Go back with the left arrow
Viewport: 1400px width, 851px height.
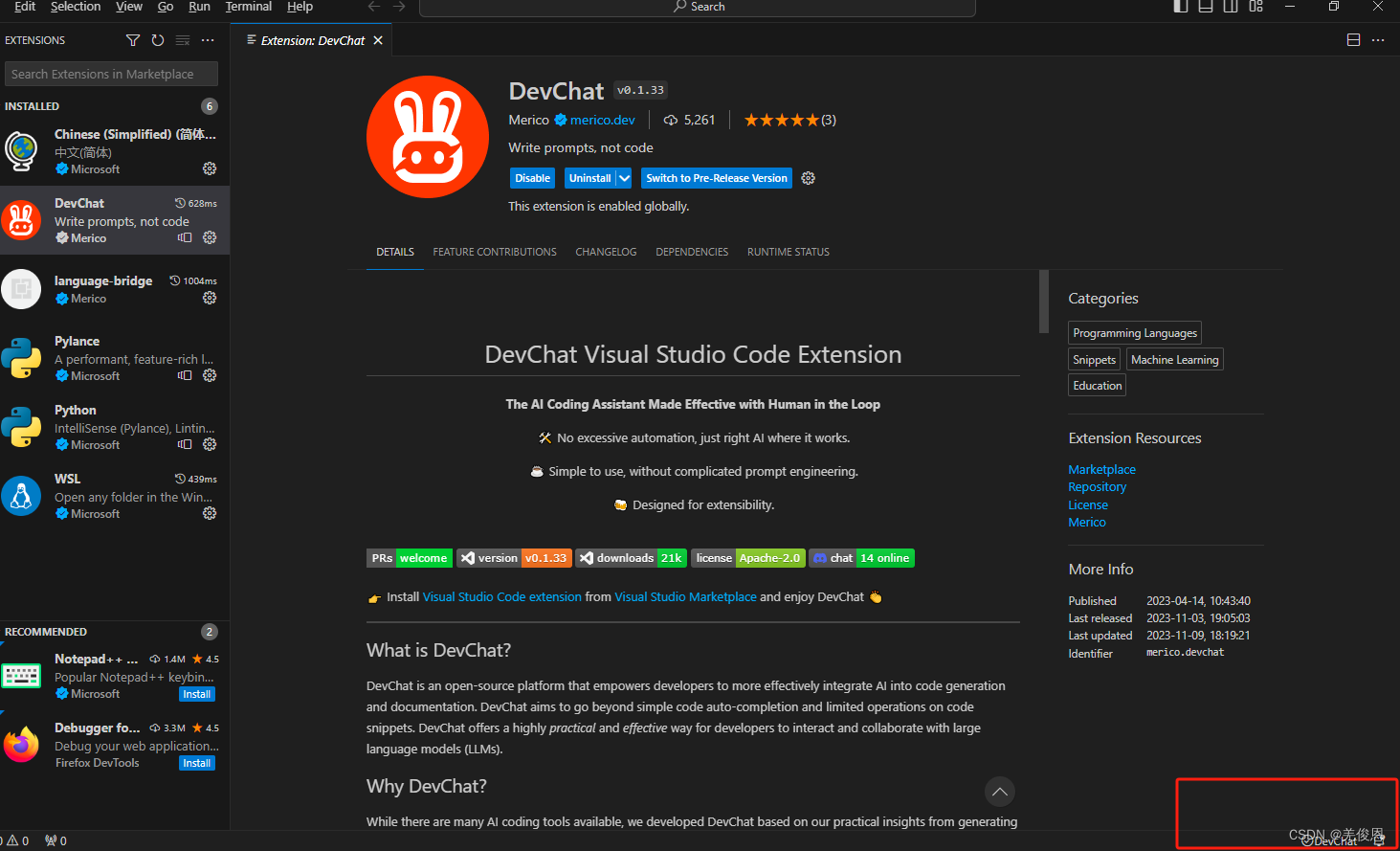coord(374,7)
